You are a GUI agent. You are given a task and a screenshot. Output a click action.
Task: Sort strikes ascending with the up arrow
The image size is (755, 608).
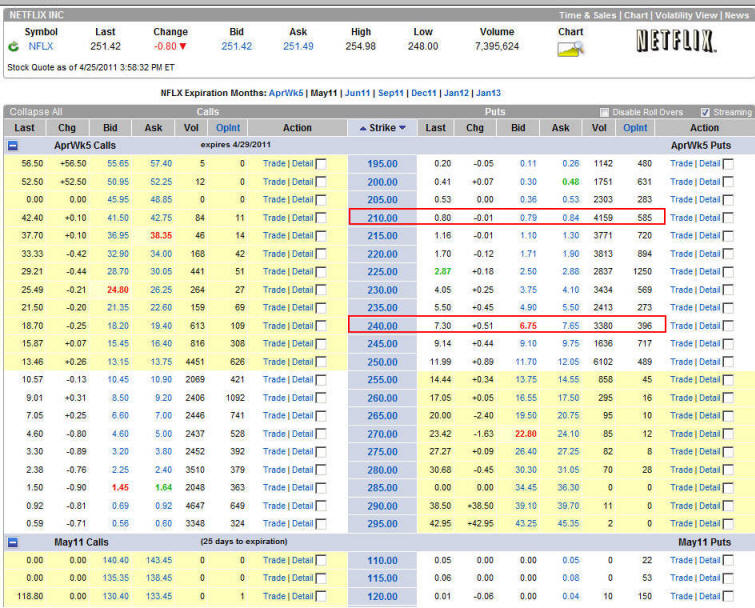[x=362, y=128]
